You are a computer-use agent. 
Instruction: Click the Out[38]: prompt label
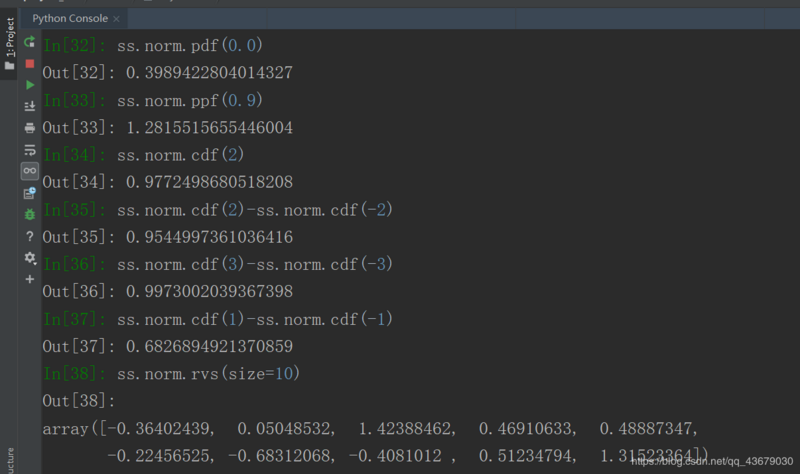79,401
